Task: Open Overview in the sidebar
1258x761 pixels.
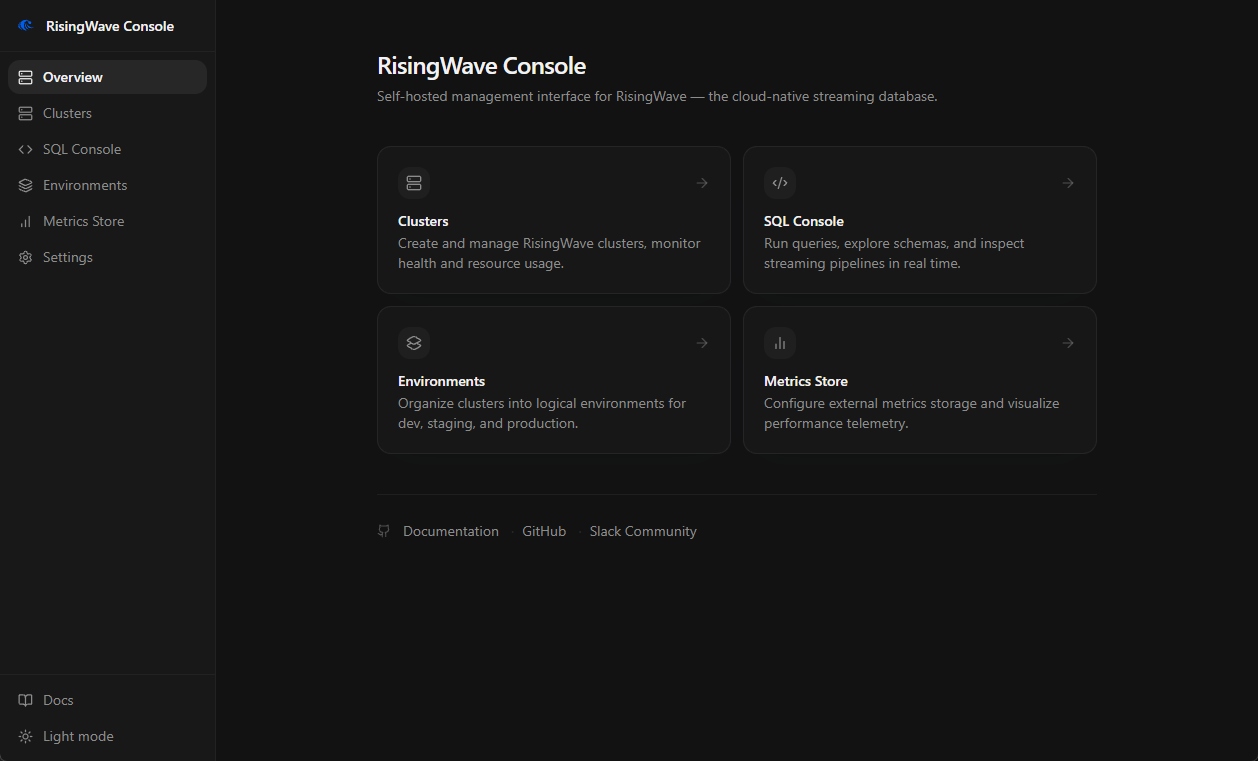Action: coord(107,77)
